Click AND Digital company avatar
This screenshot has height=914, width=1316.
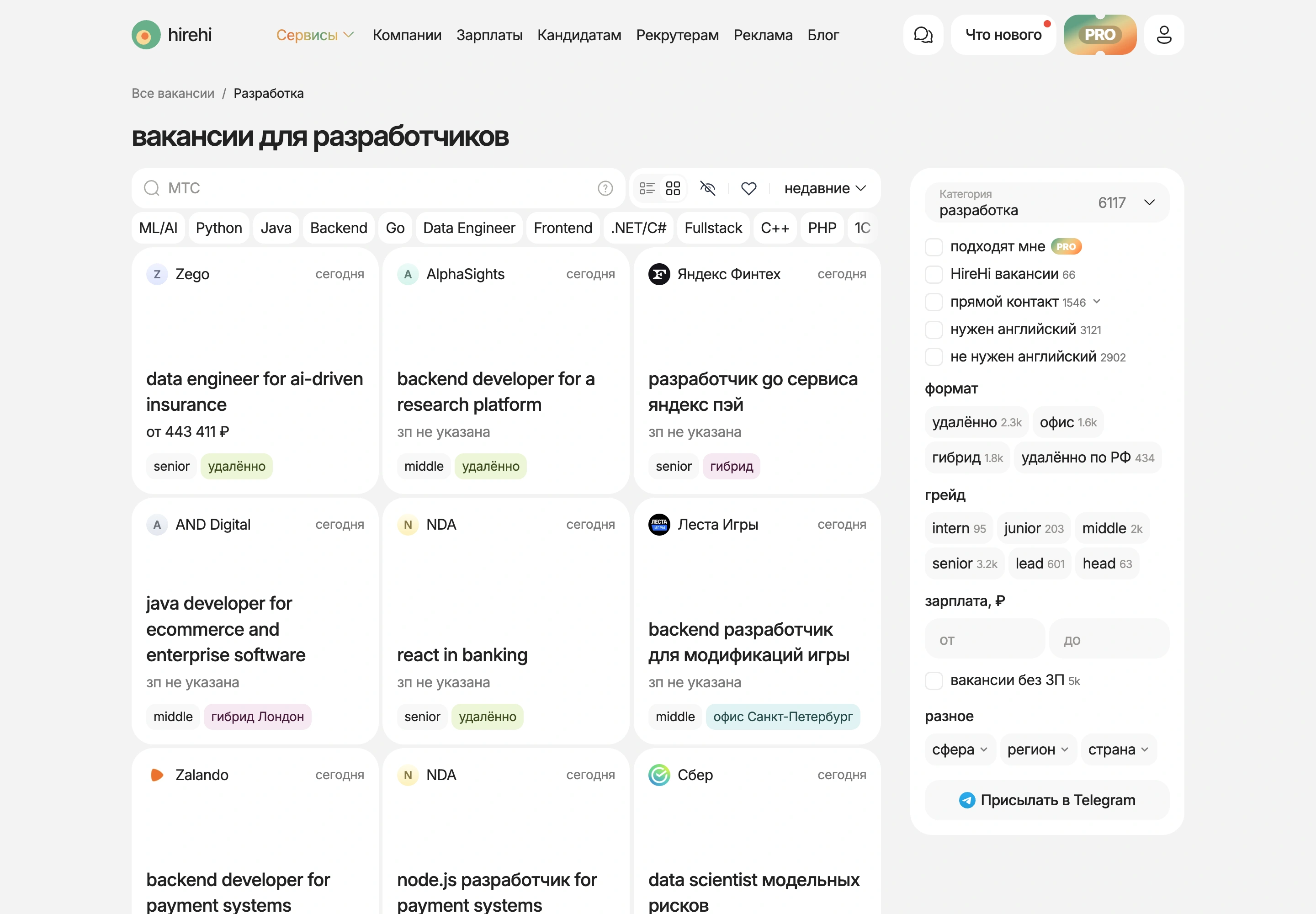157,525
